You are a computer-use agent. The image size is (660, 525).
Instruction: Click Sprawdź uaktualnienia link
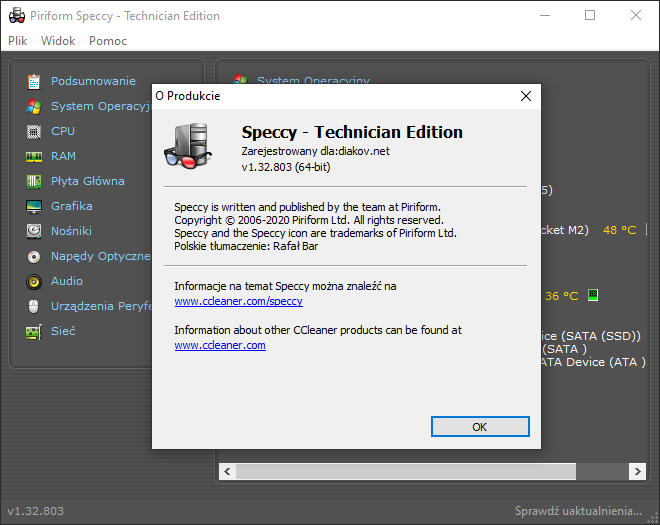click(579, 511)
